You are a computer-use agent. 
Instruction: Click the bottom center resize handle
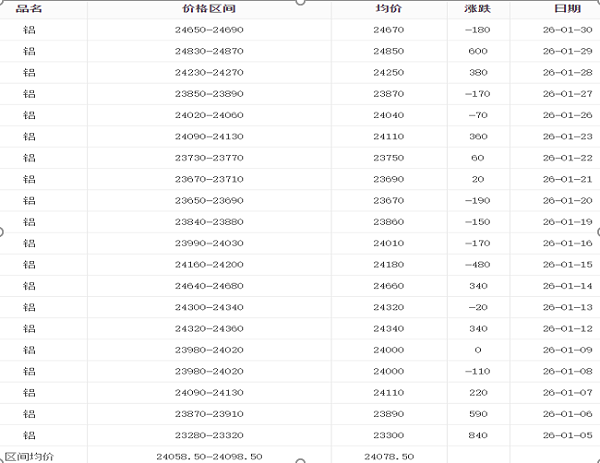click(x=299, y=461)
